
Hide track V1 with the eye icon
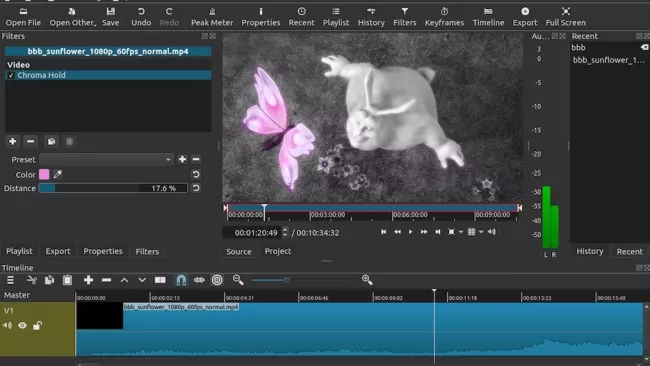[x=22, y=325]
